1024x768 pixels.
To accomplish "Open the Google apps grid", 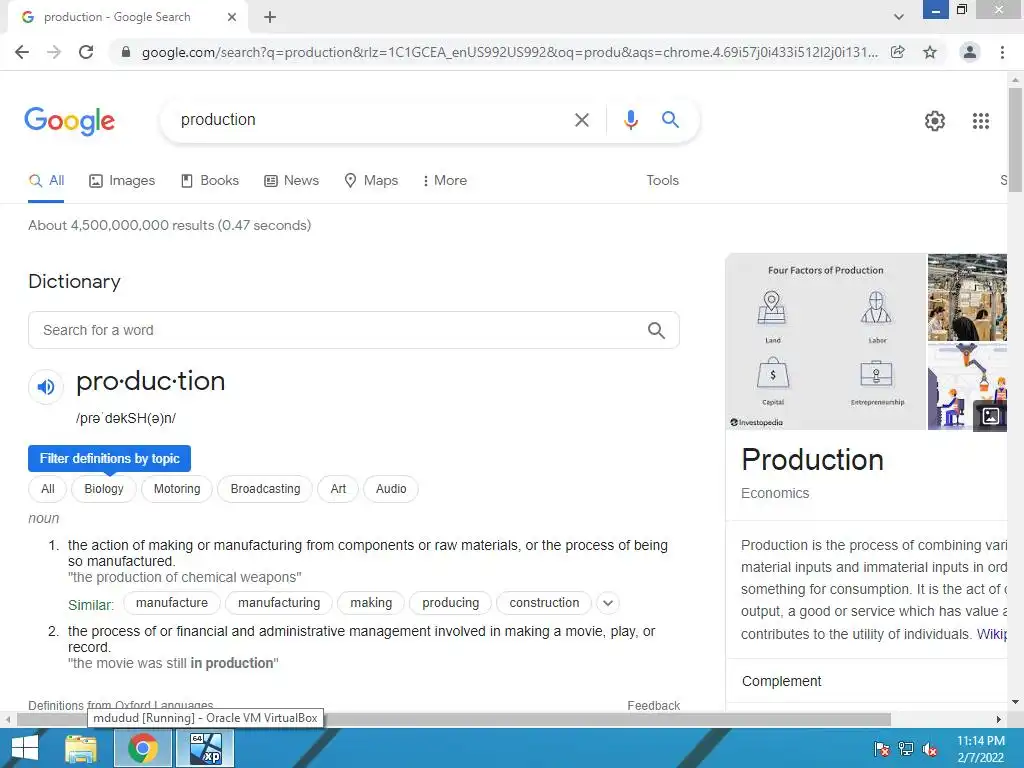I will 981,121.
